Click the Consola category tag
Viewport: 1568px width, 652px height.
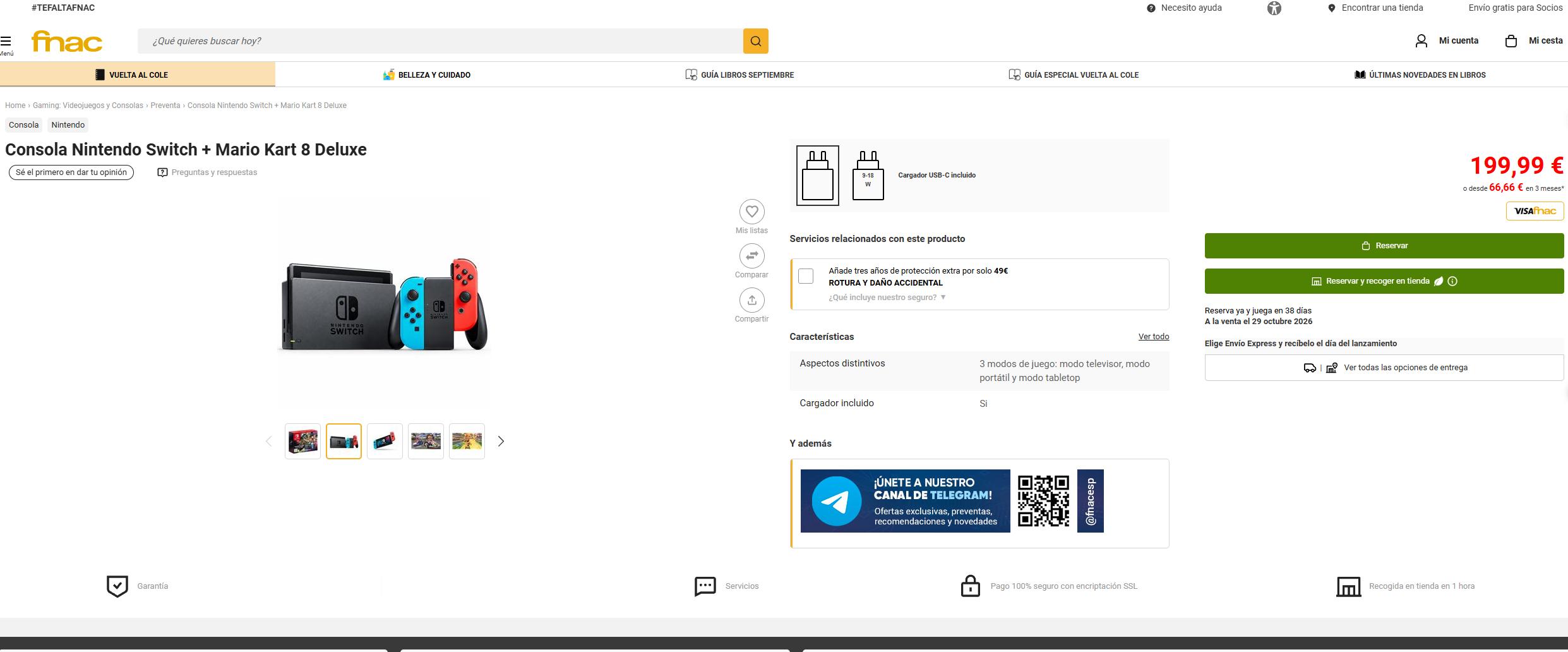(24, 125)
